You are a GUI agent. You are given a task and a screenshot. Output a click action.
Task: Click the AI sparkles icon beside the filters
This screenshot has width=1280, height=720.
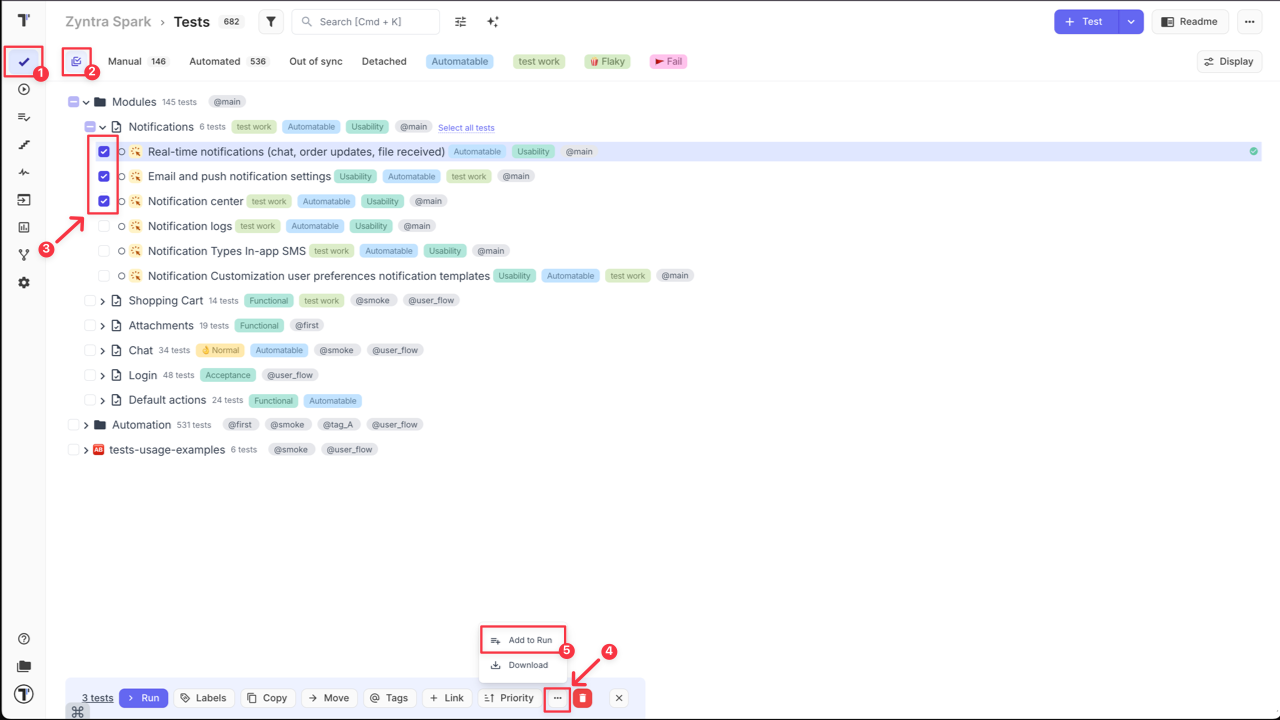pos(492,21)
